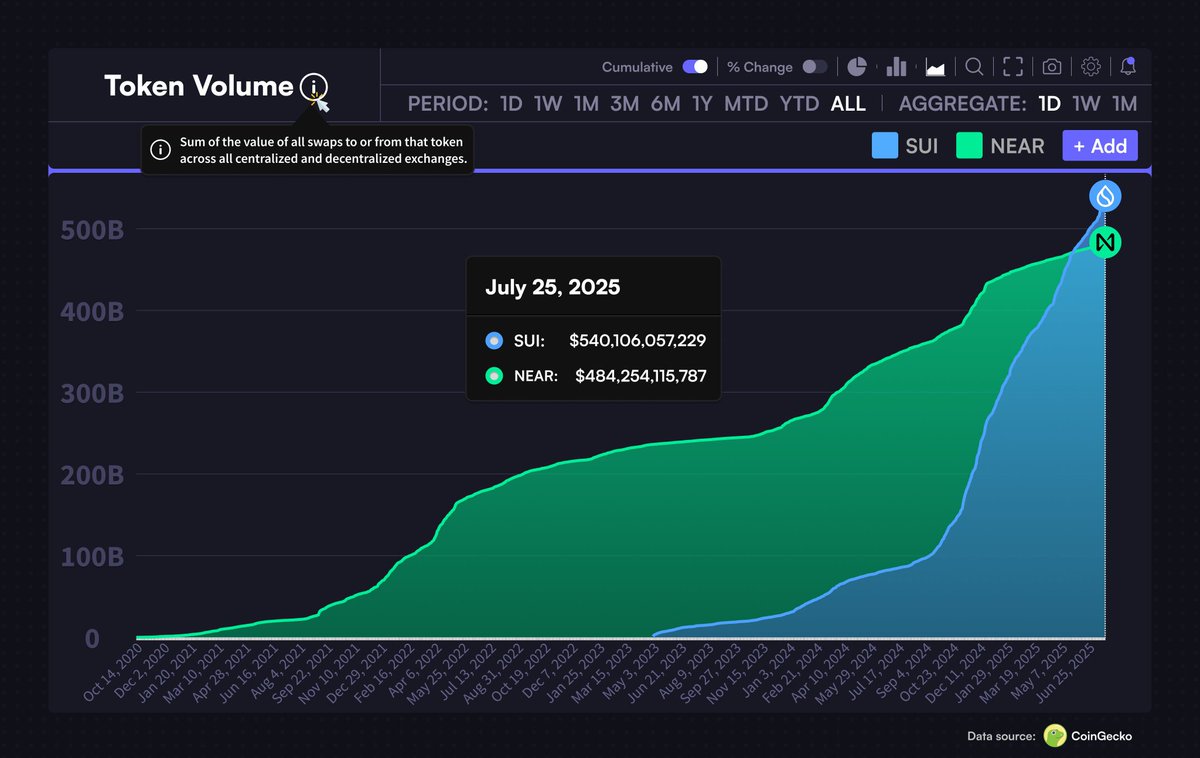Switch to pie chart view

click(x=857, y=67)
